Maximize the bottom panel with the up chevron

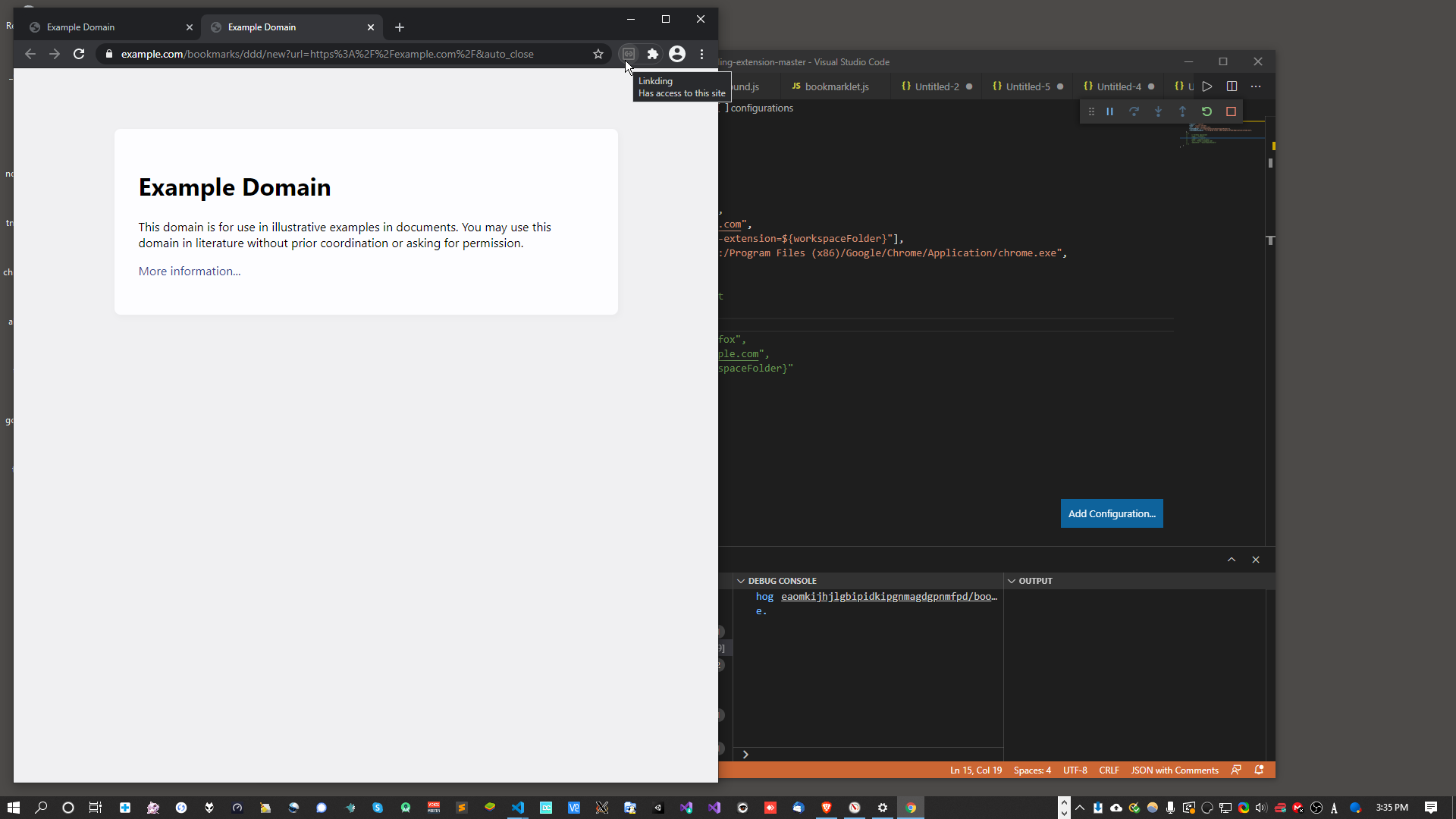[x=1232, y=560]
